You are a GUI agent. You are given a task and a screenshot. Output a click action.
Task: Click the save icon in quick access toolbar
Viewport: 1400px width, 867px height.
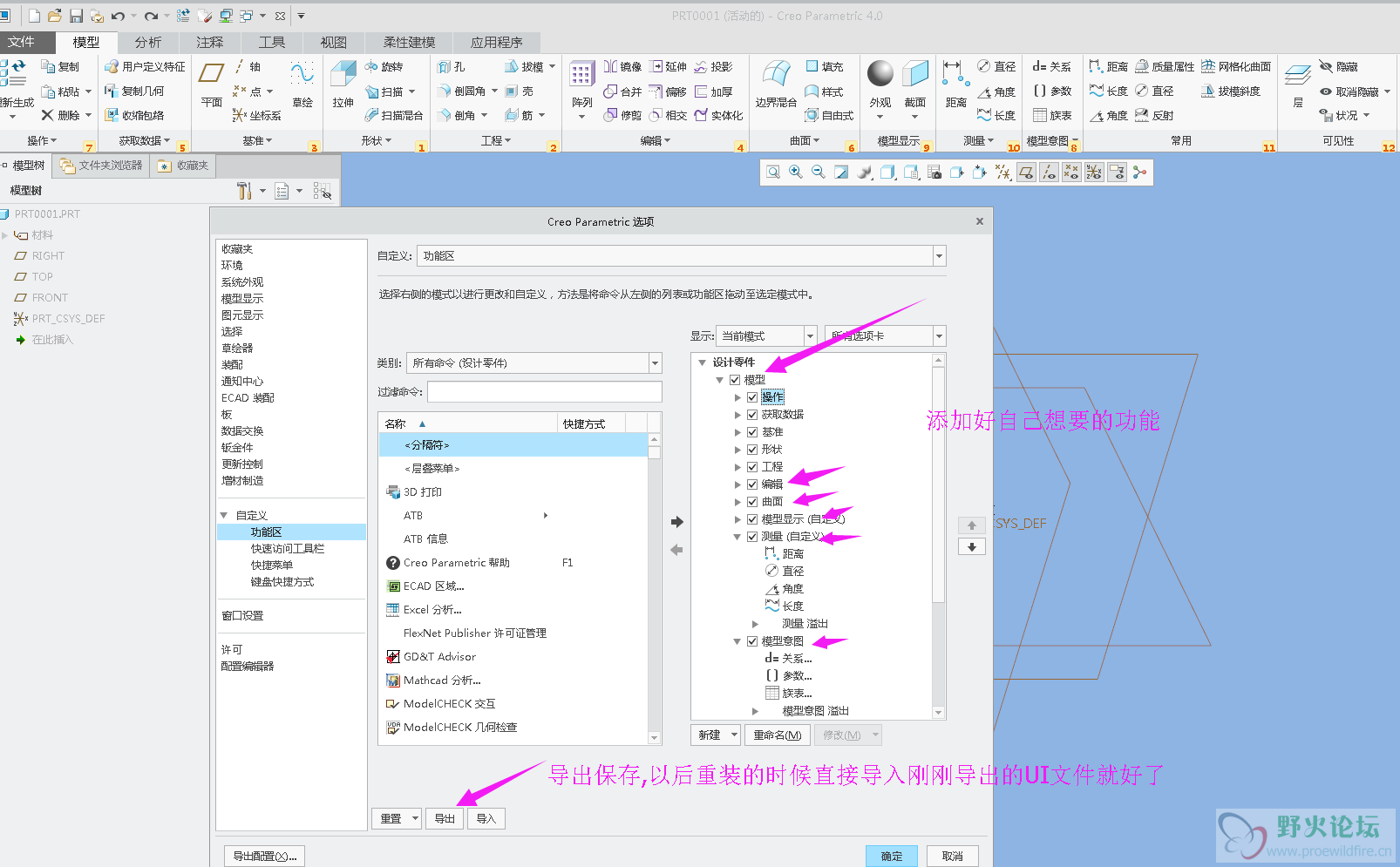[76, 16]
